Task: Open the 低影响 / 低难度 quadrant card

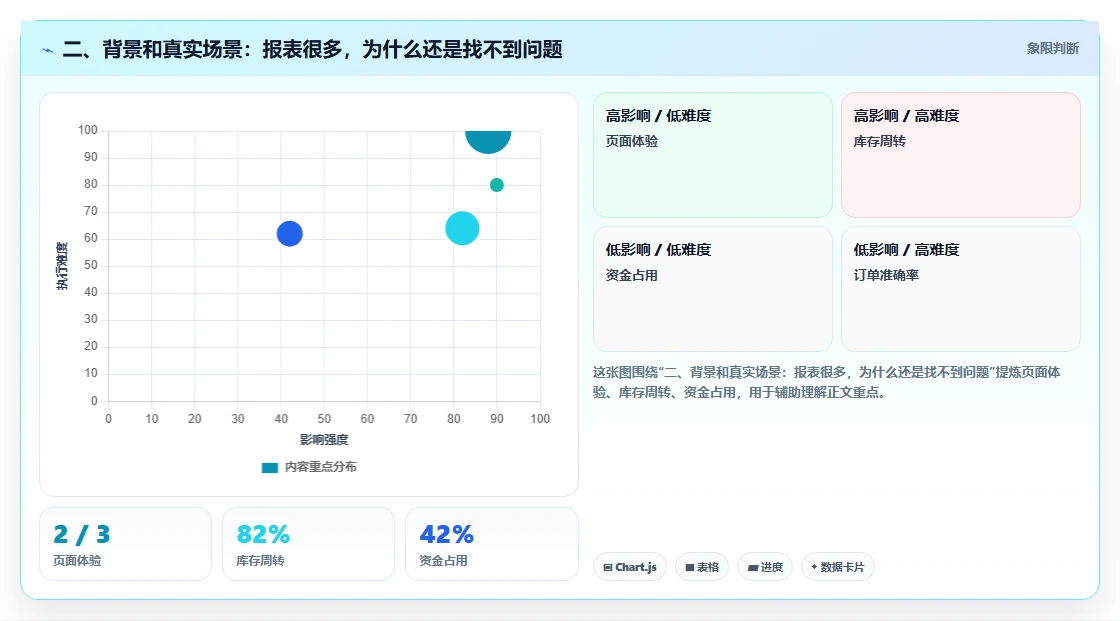Action: click(713, 289)
